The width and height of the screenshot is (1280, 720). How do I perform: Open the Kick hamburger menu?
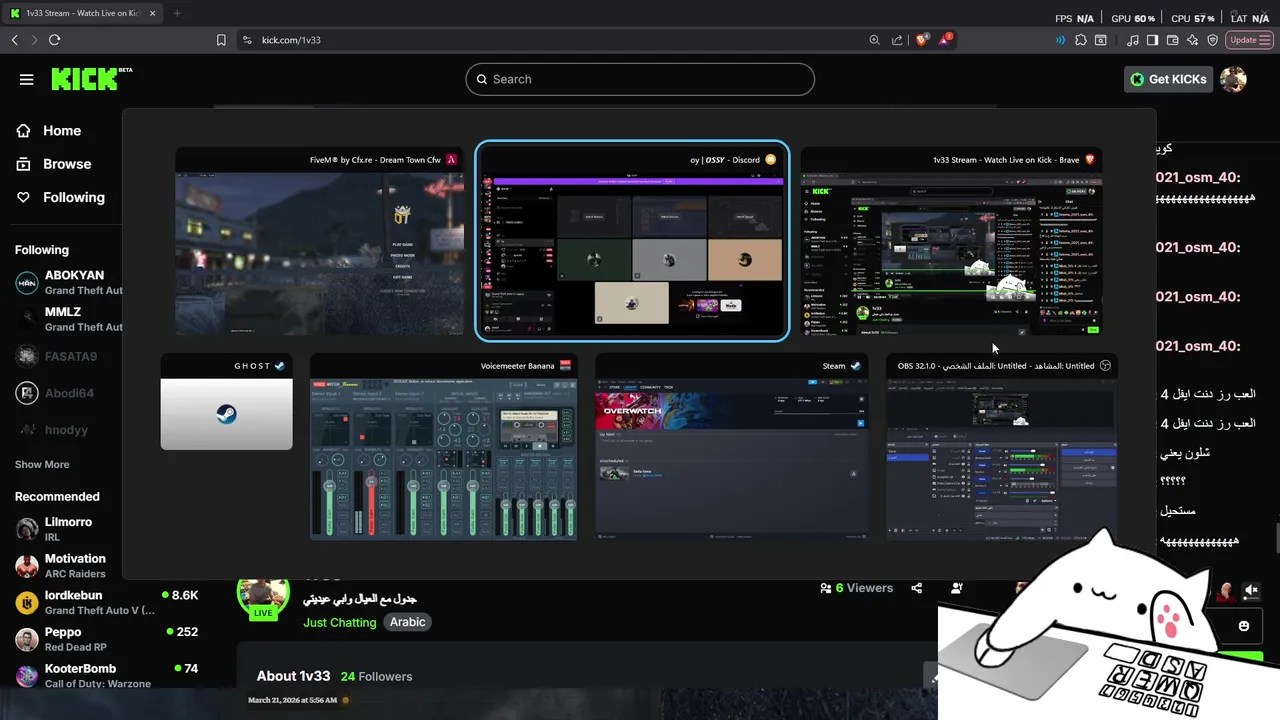pyautogui.click(x=27, y=79)
